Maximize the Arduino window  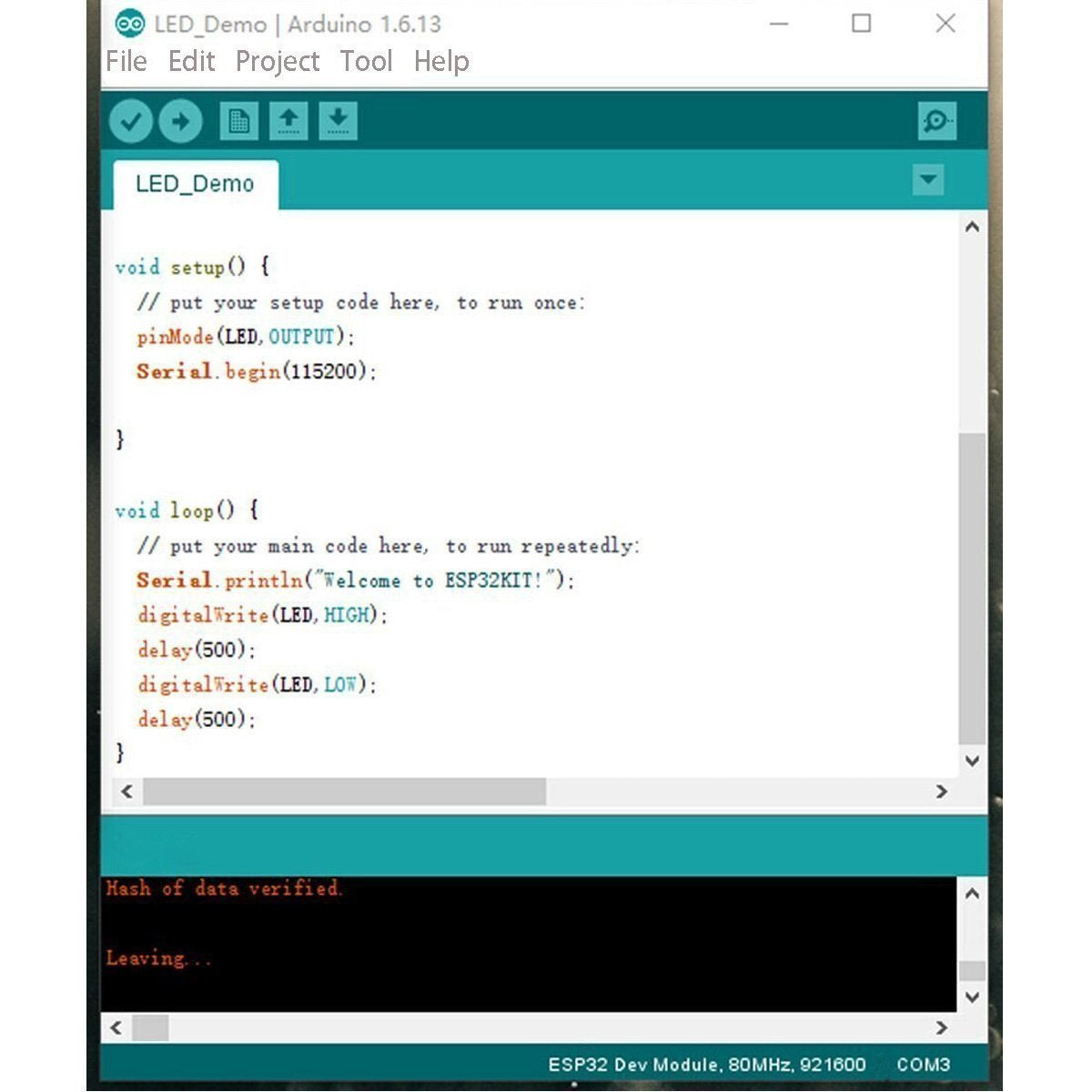tap(861, 24)
